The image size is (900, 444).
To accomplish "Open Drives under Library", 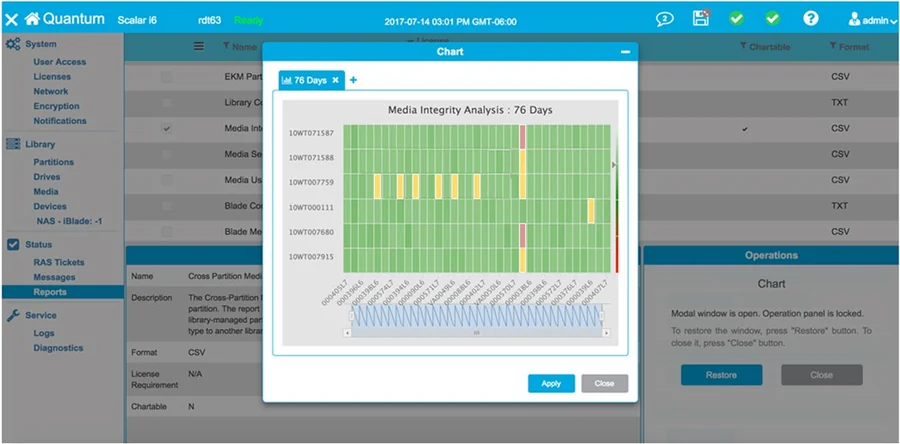I will pyautogui.click(x=46, y=177).
